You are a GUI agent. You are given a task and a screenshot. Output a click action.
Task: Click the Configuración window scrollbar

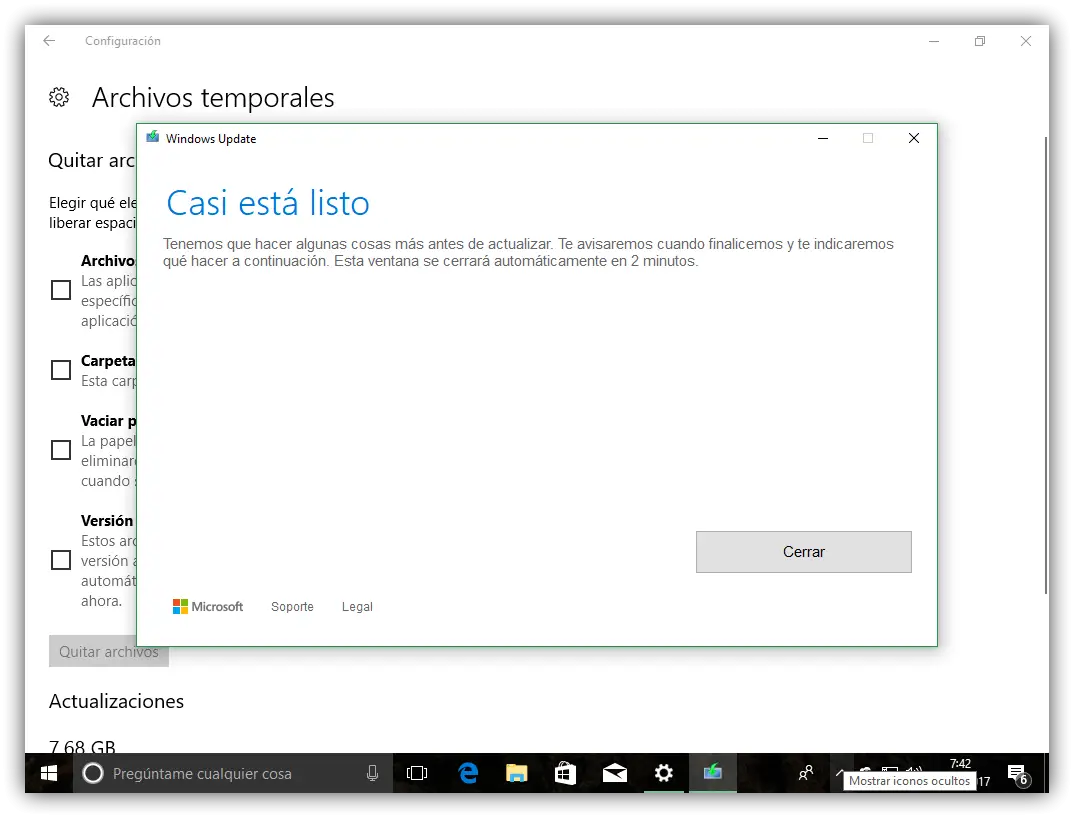pos(1046,364)
